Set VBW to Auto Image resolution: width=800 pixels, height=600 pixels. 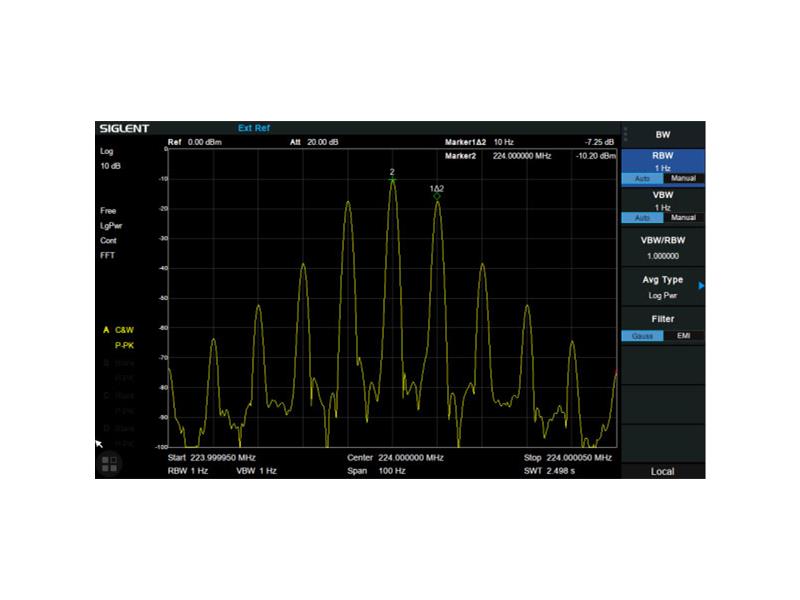tap(642, 218)
